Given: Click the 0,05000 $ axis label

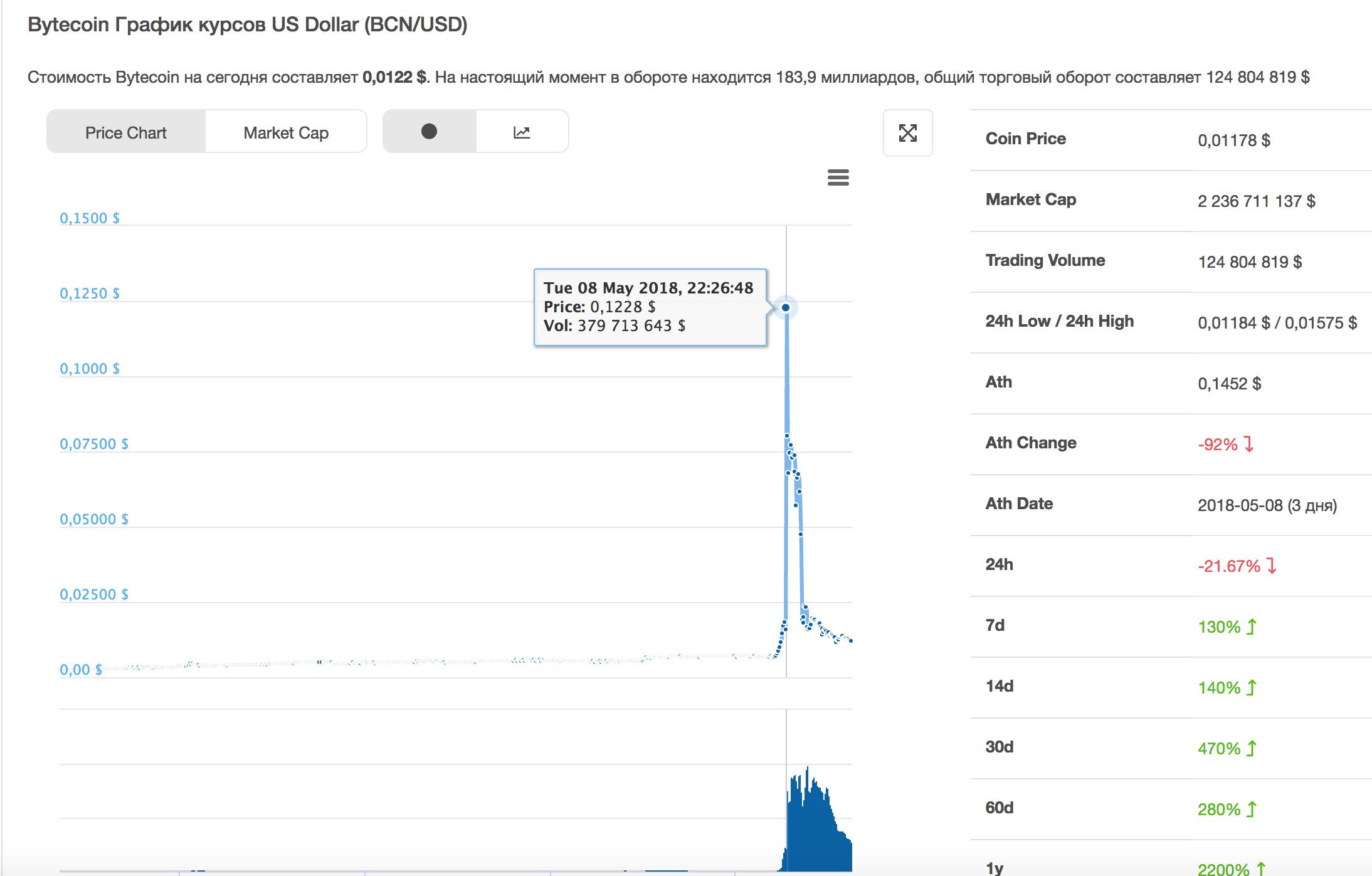Looking at the screenshot, I should (94, 519).
